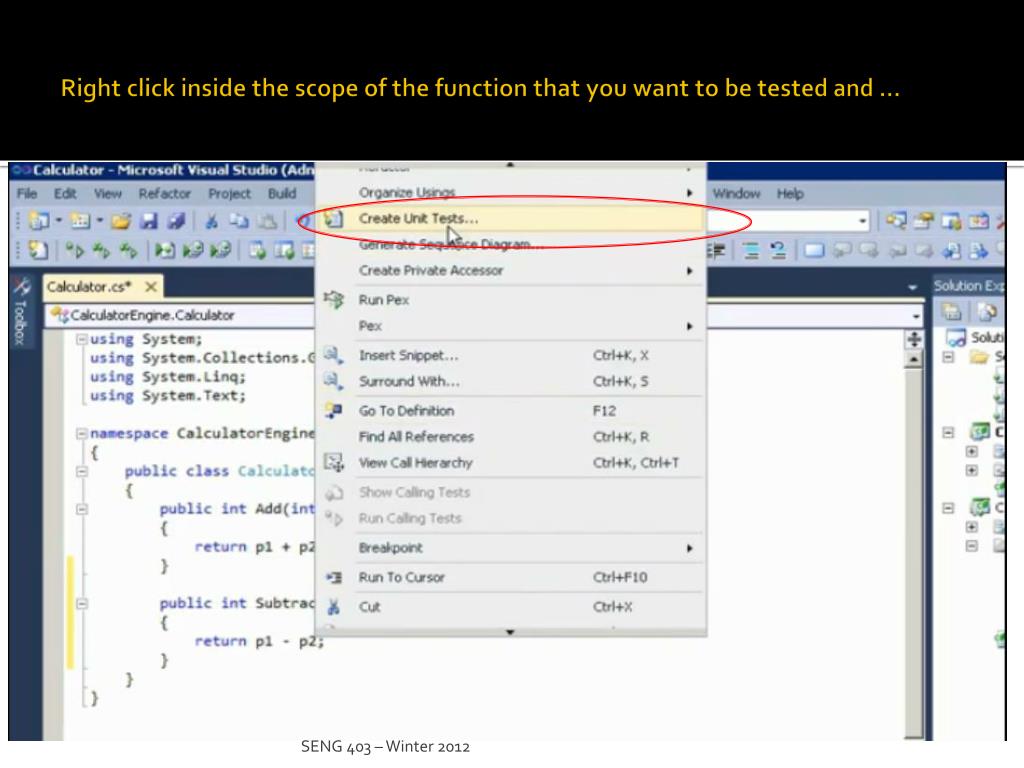
Task: Click the 'return p1 - p2;' code line
Action: click(x=259, y=641)
